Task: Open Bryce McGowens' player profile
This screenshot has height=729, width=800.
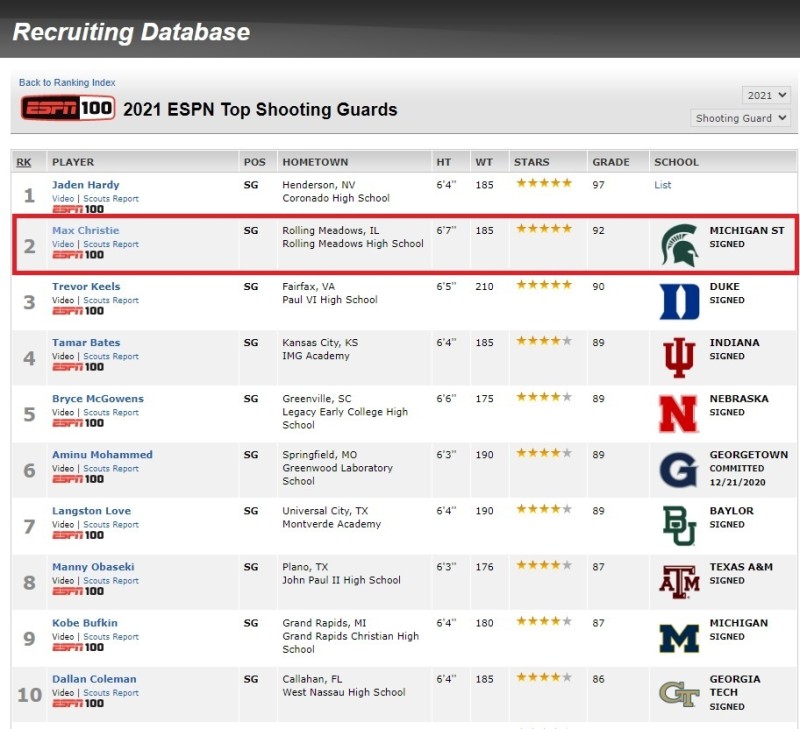Action: pos(98,399)
